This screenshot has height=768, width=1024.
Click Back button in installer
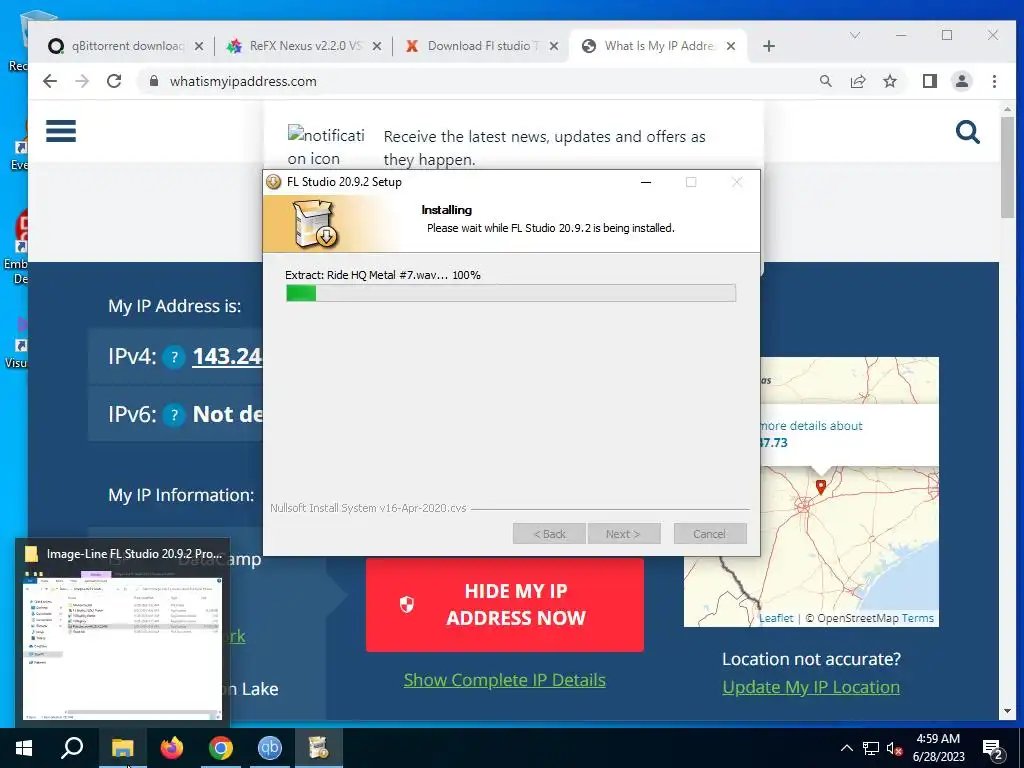(x=549, y=534)
